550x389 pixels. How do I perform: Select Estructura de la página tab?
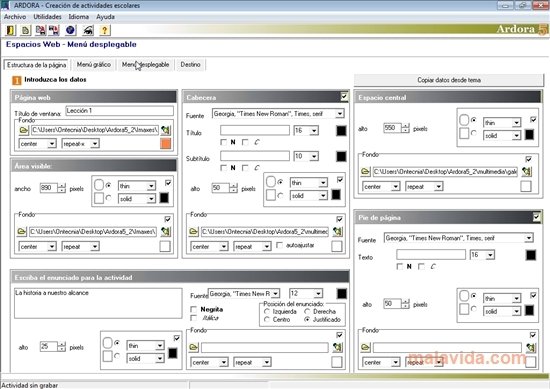point(36,65)
